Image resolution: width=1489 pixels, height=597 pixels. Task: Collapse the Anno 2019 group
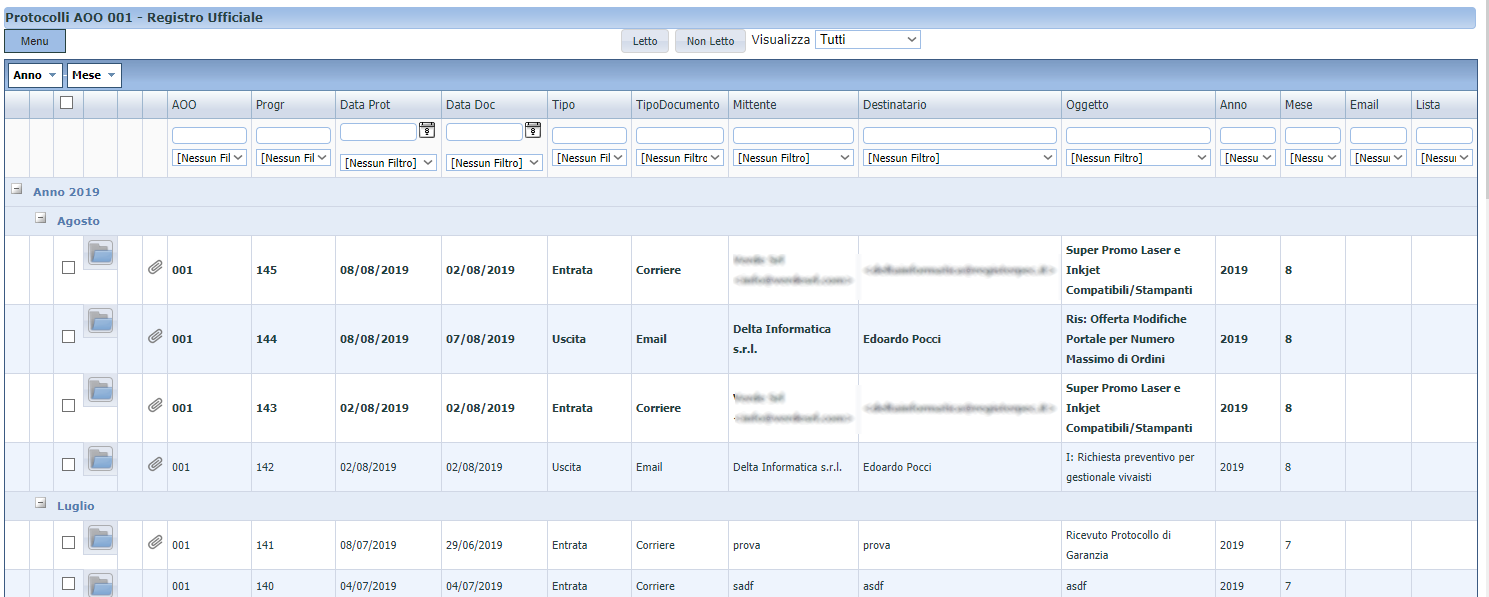point(17,189)
